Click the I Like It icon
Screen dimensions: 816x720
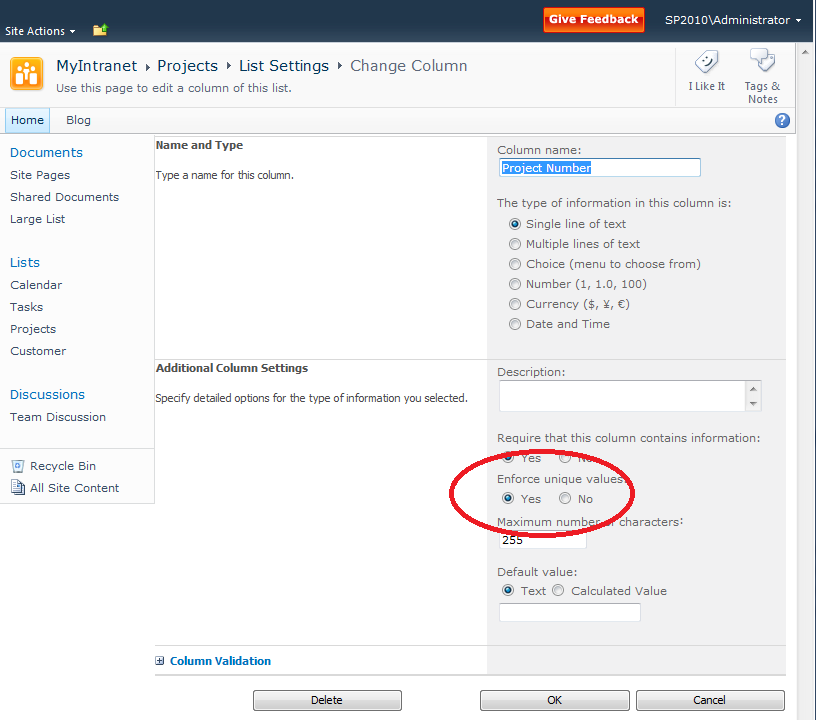pos(706,63)
